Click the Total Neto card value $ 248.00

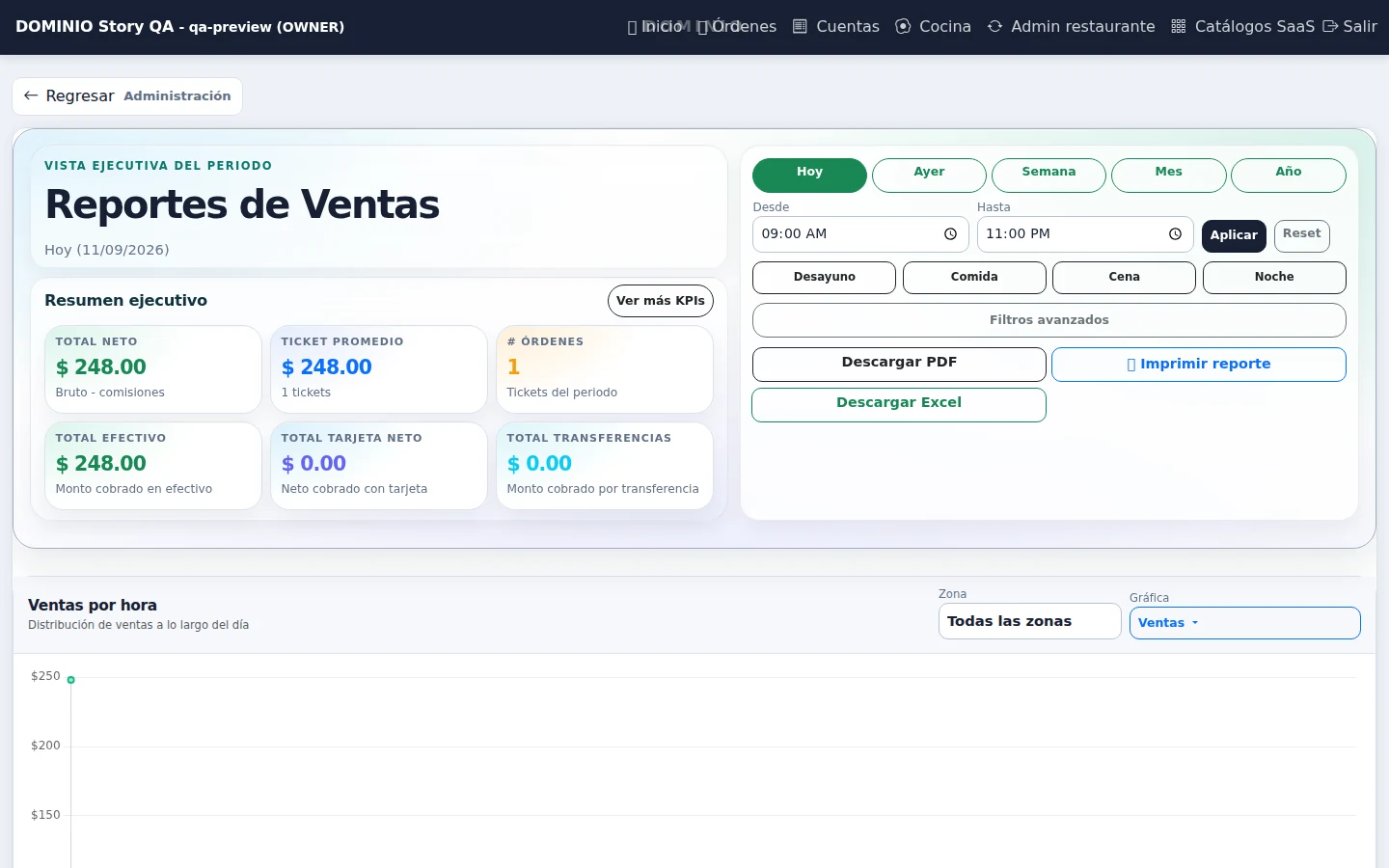coord(101,367)
